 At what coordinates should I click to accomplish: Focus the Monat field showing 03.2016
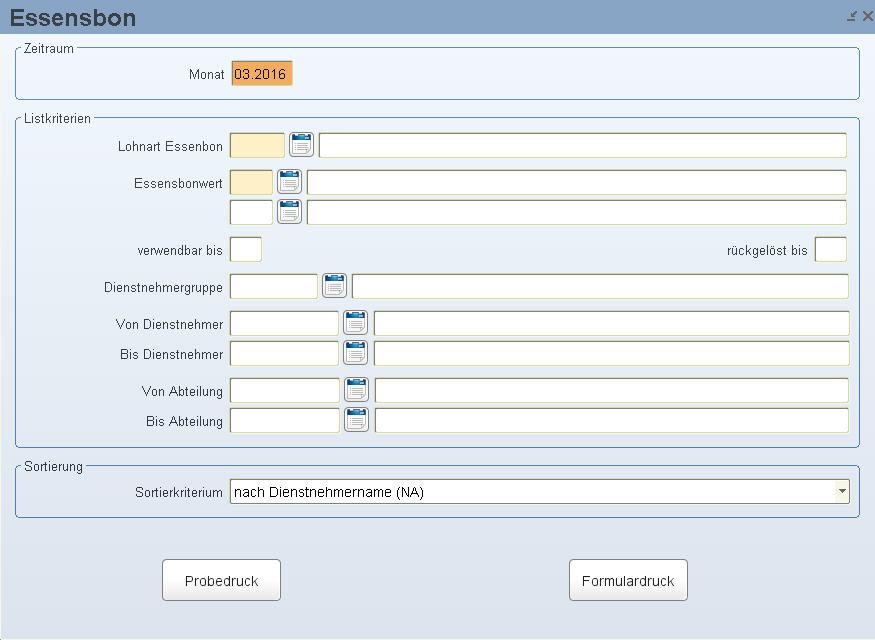tap(262, 74)
